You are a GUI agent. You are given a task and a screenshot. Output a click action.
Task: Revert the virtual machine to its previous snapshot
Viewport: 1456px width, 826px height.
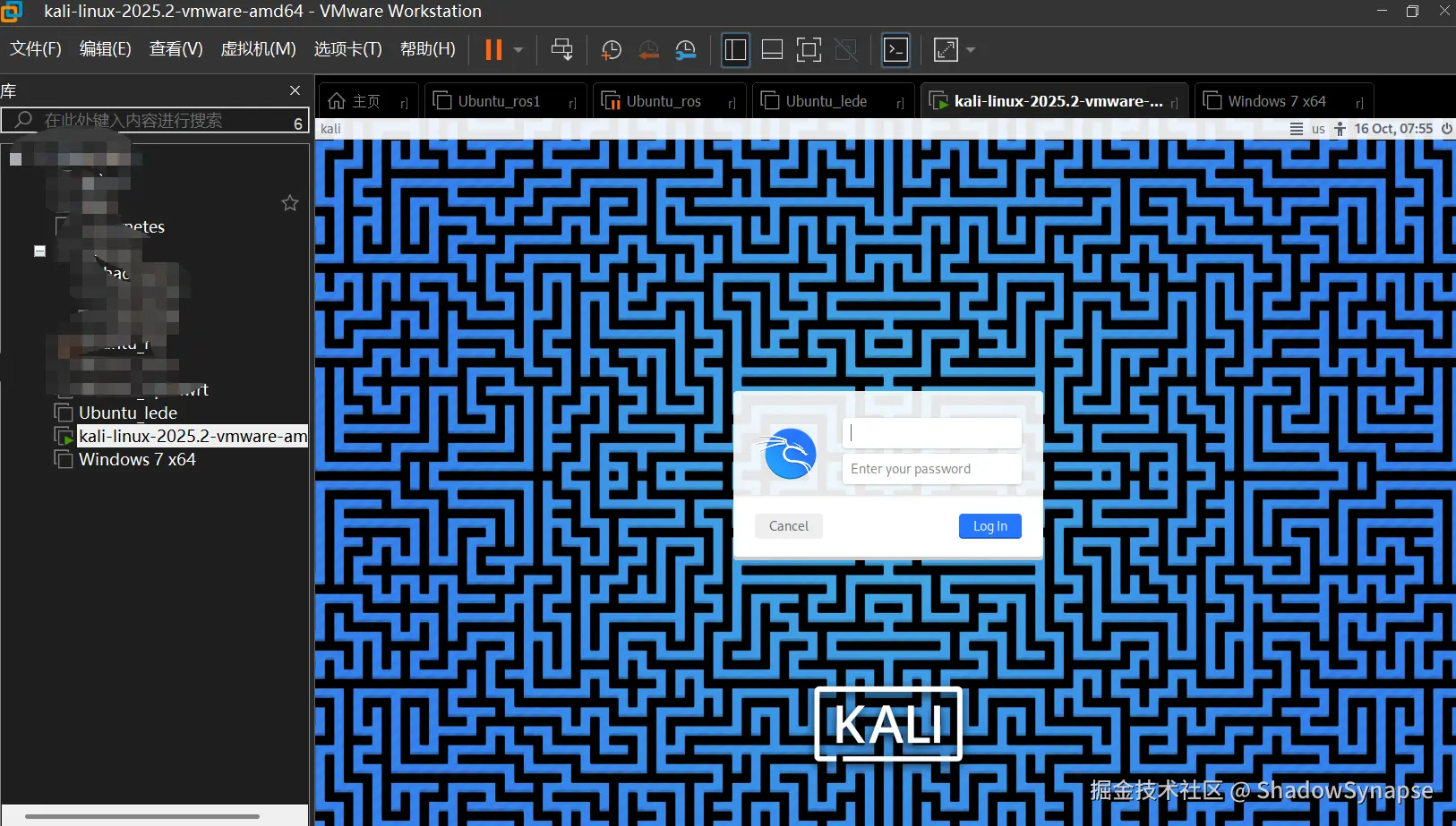[x=648, y=50]
